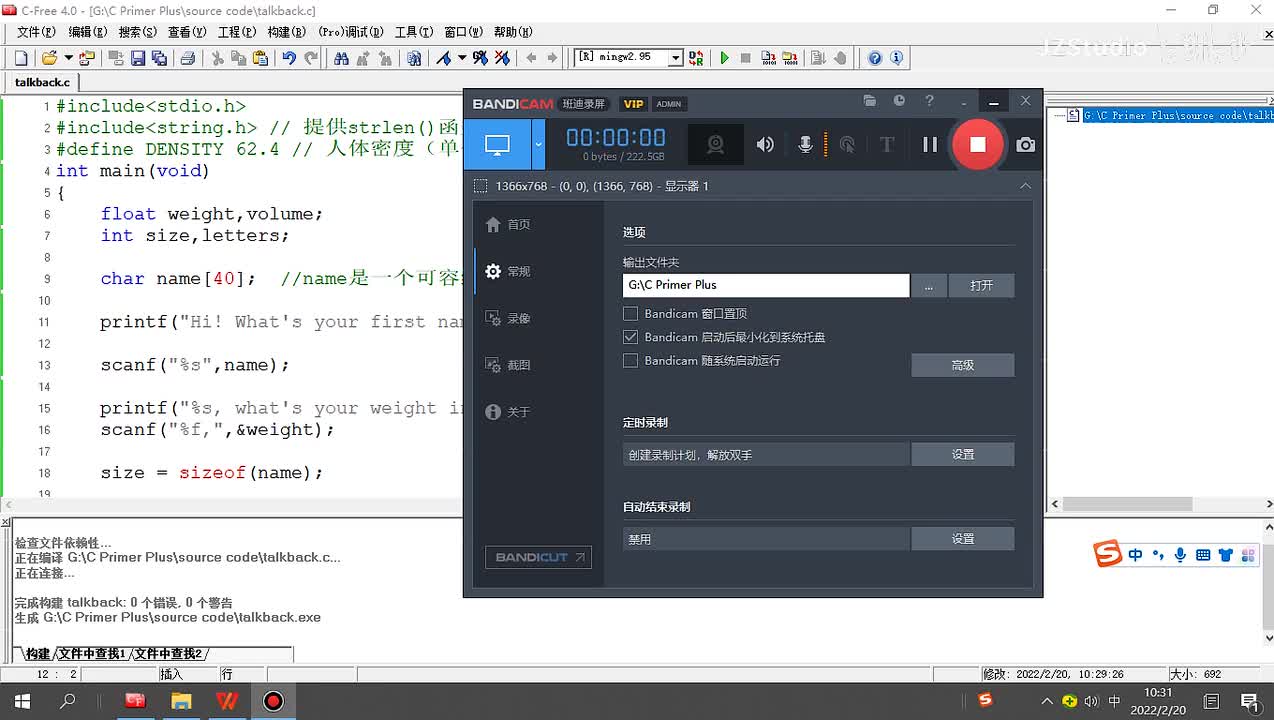Click the Open folder icon in C-Free toolbar
Screen dimensions: 1274x720
pyautogui.click(x=49, y=58)
